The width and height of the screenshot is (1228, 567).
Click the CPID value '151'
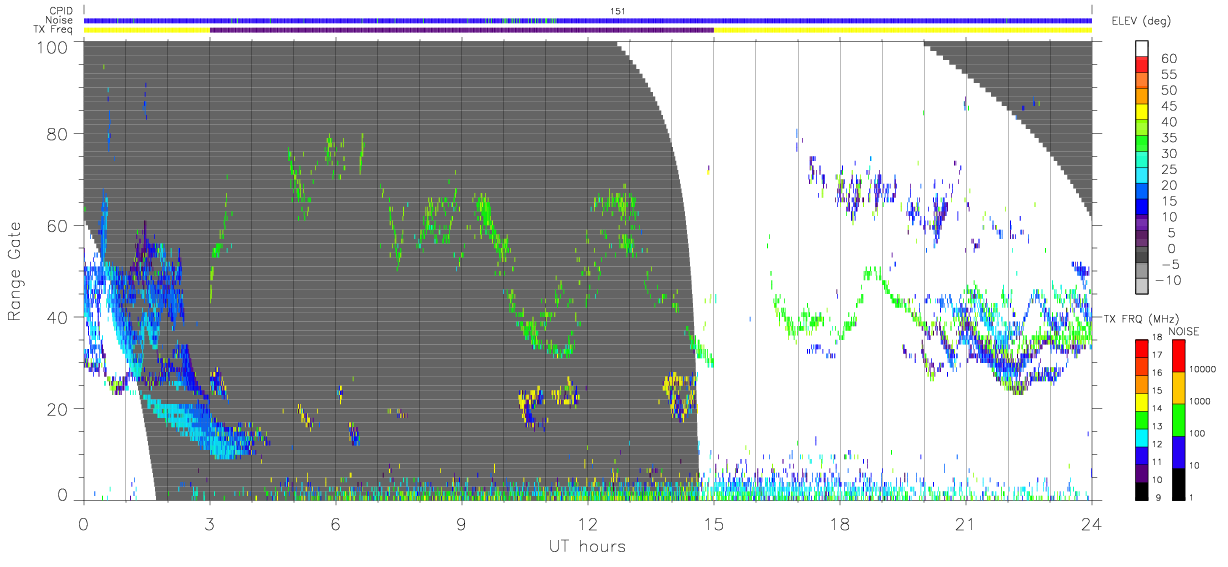(618, 11)
